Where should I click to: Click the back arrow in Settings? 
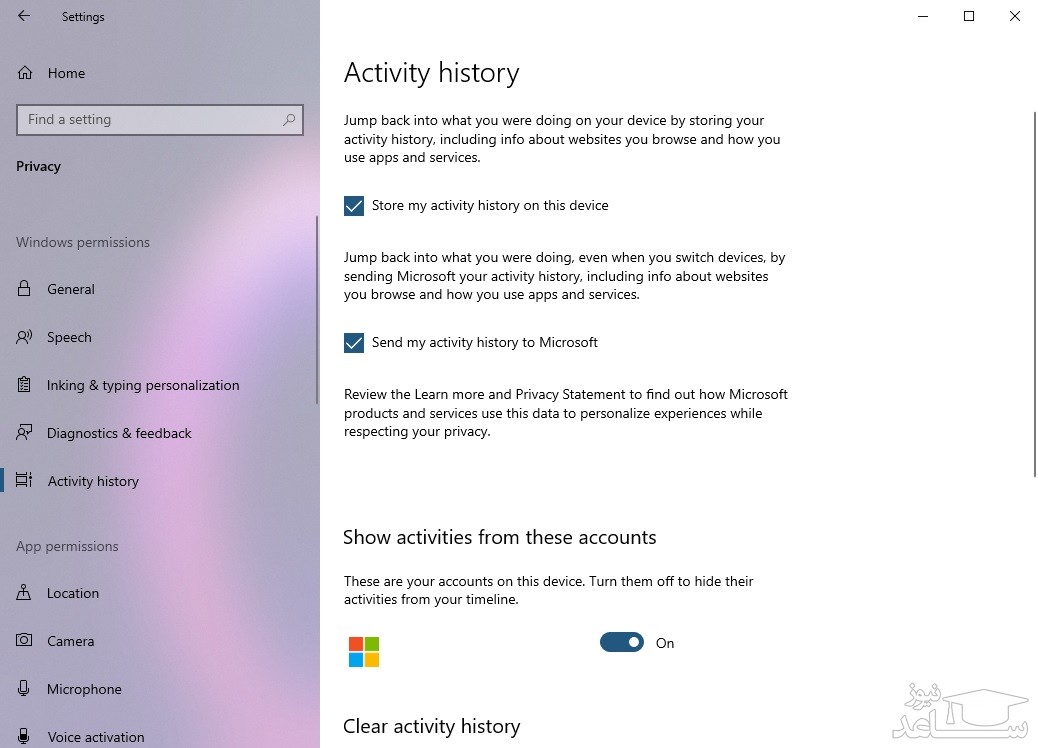tap(24, 16)
